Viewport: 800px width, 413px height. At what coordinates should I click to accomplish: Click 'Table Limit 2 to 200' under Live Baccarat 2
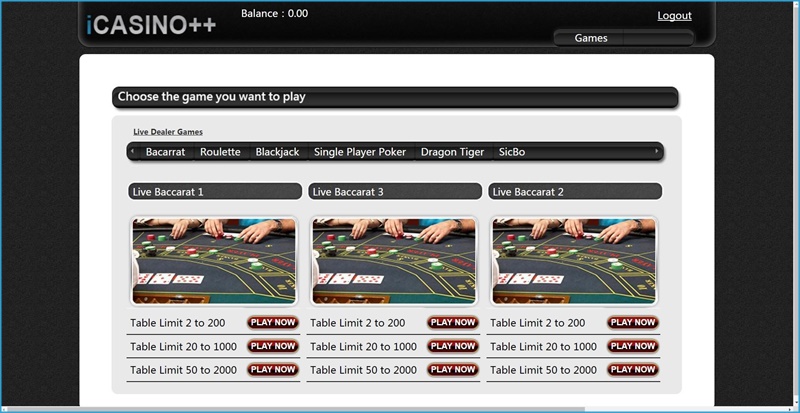[538, 323]
